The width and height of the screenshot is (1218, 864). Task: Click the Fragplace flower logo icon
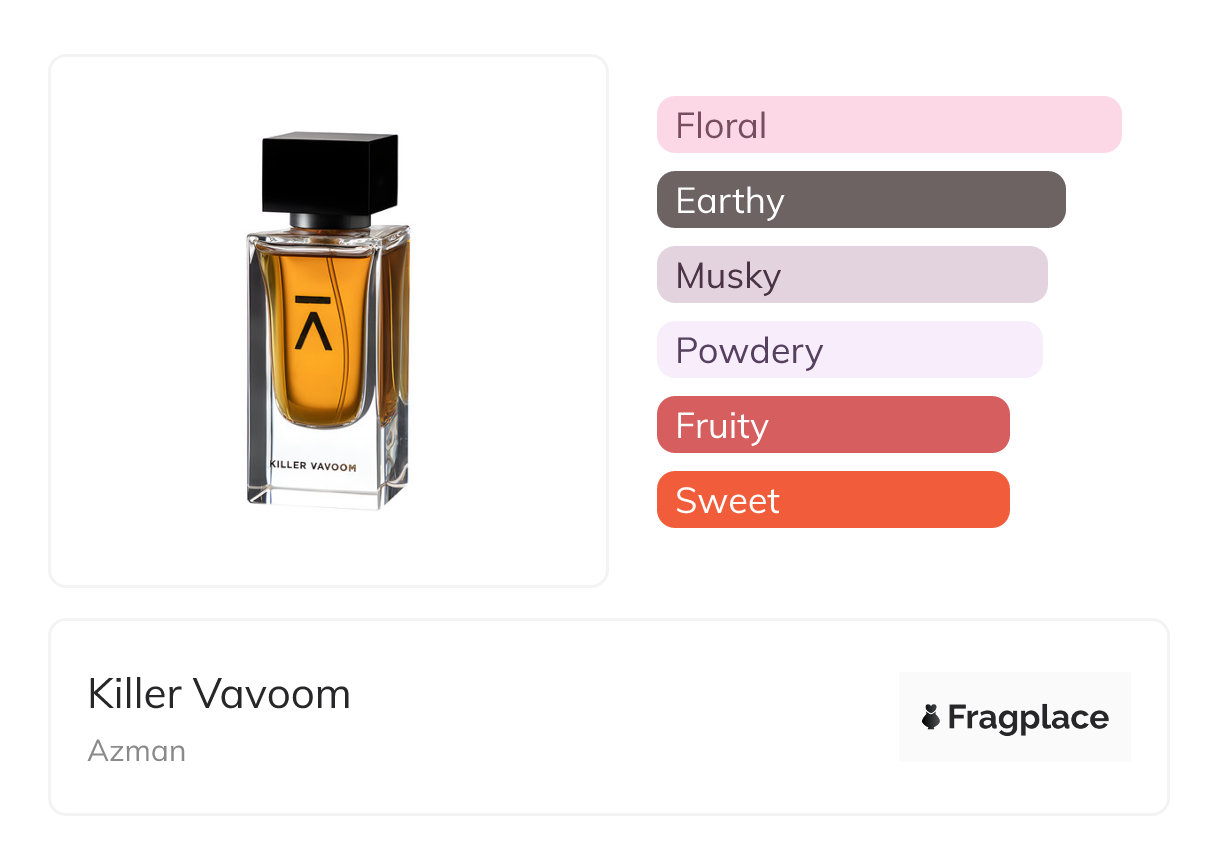(931, 717)
